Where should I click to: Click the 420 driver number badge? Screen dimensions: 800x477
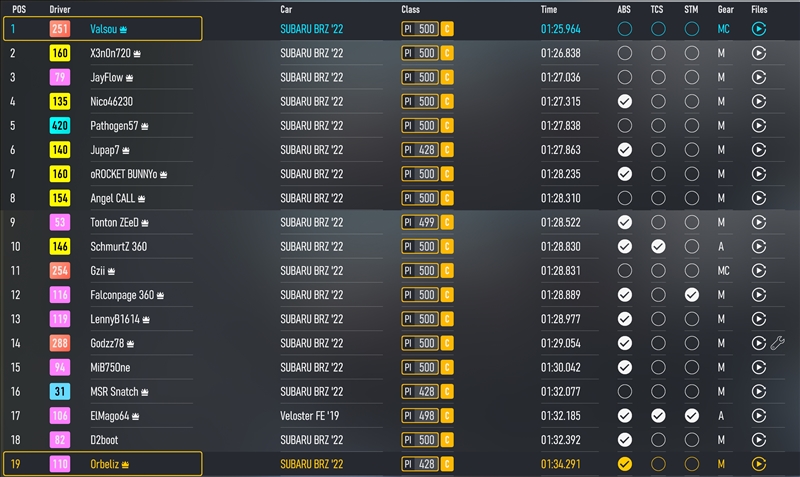[60, 125]
